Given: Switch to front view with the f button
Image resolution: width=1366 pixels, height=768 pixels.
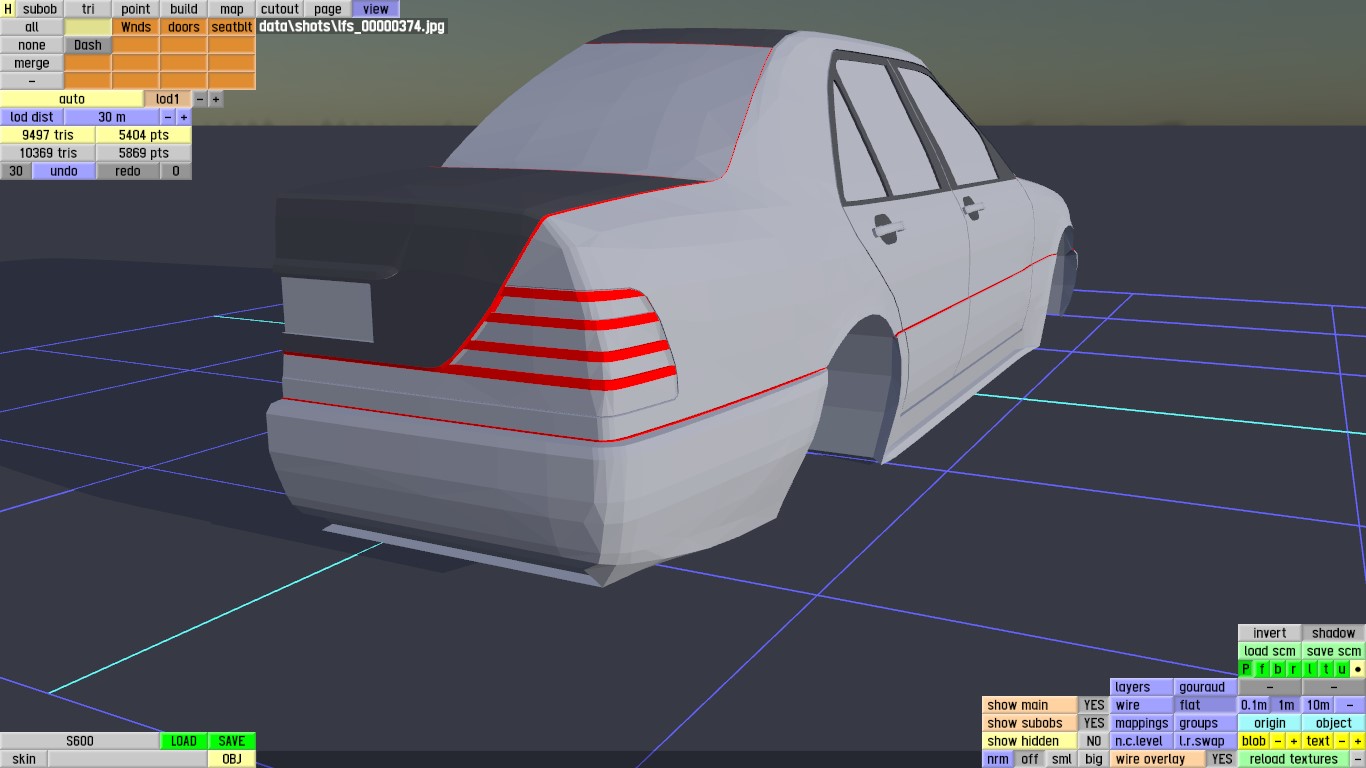Looking at the screenshot, I should 1262,669.
